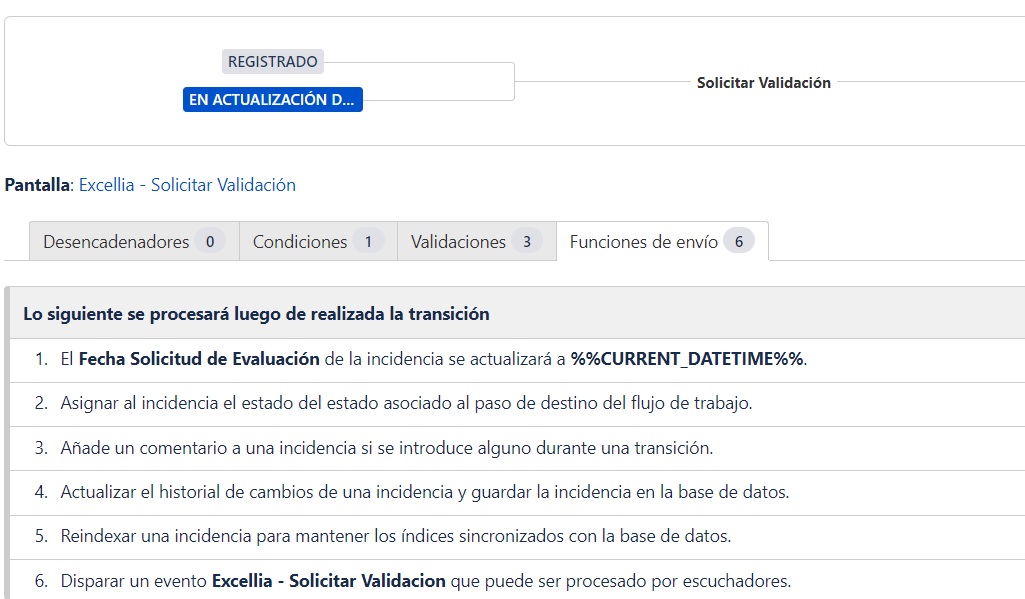Click the EN ACTUALIZACIÓN D... status lozenge
1025x599 pixels.
273,99
